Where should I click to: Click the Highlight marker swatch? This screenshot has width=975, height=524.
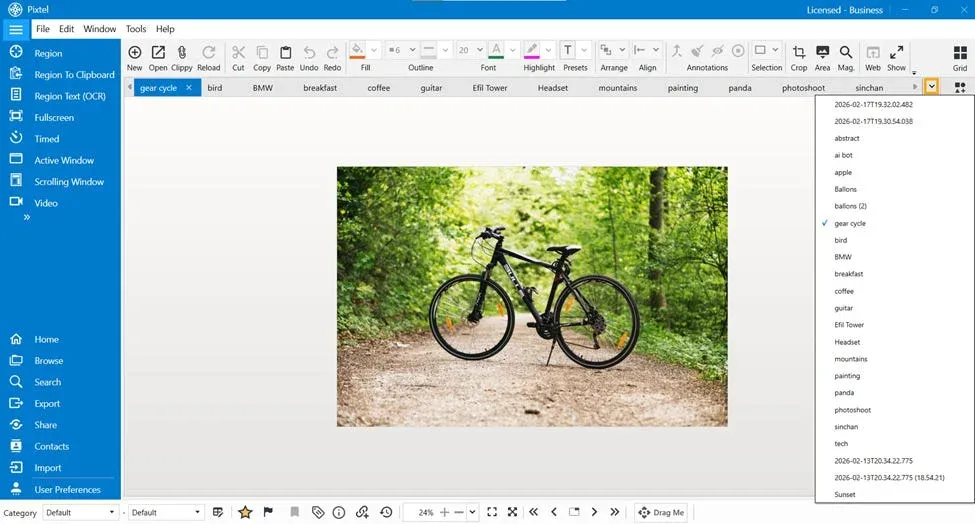[x=532, y=50]
